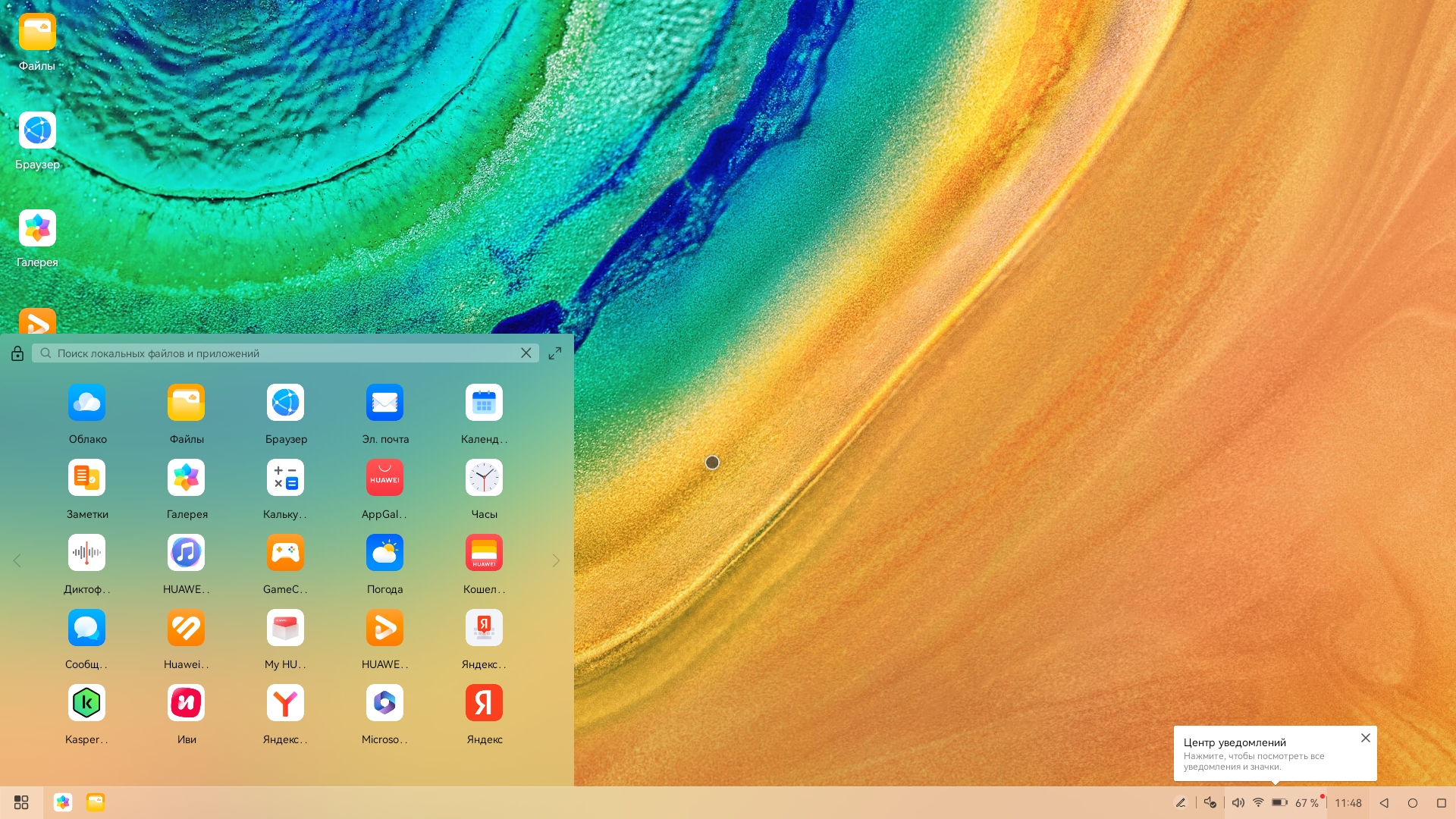Toggle the lock icon beside search
This screenshot has width=1456, height=819.
pyautogui.click(x=17, y=353)
